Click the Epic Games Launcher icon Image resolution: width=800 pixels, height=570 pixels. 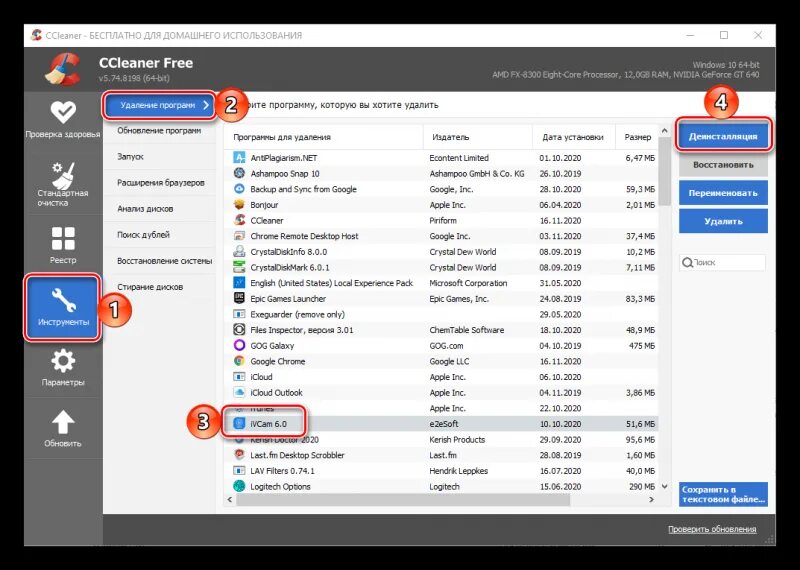point(239,299)
